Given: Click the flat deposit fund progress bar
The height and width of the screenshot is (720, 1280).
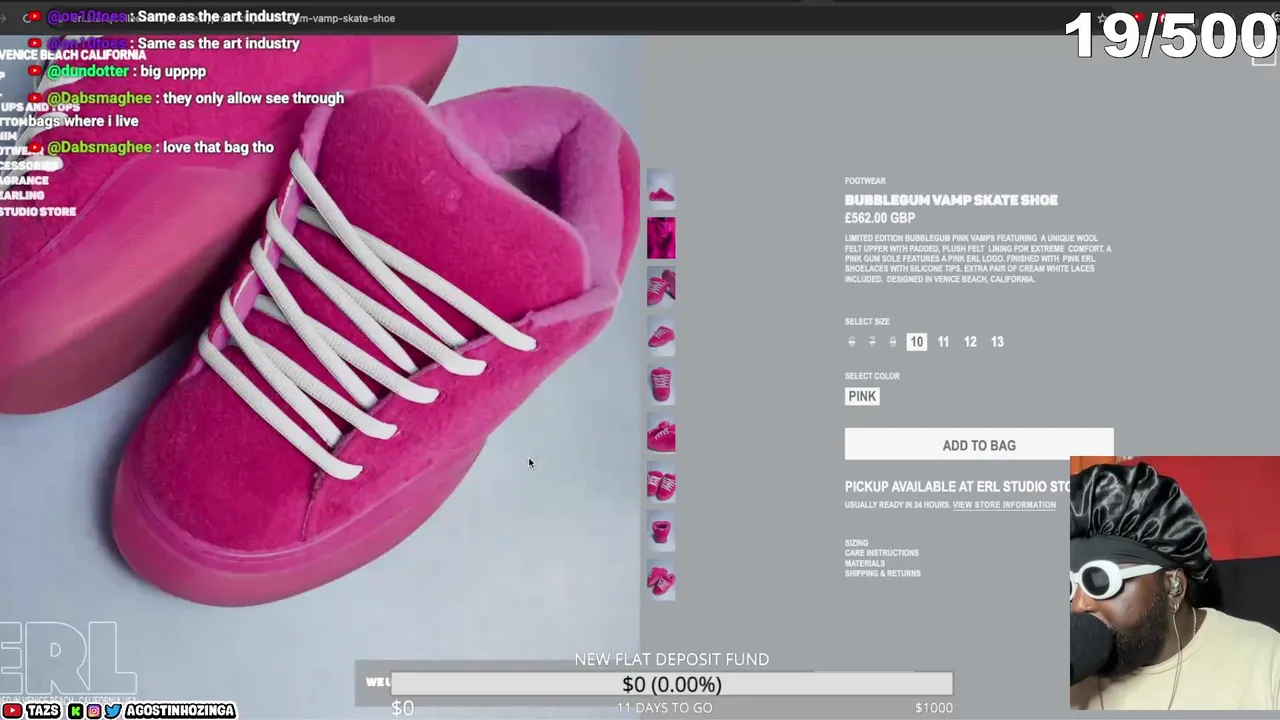Looking at the screenshot, I should pyautogui.click(x=671, y=684).
